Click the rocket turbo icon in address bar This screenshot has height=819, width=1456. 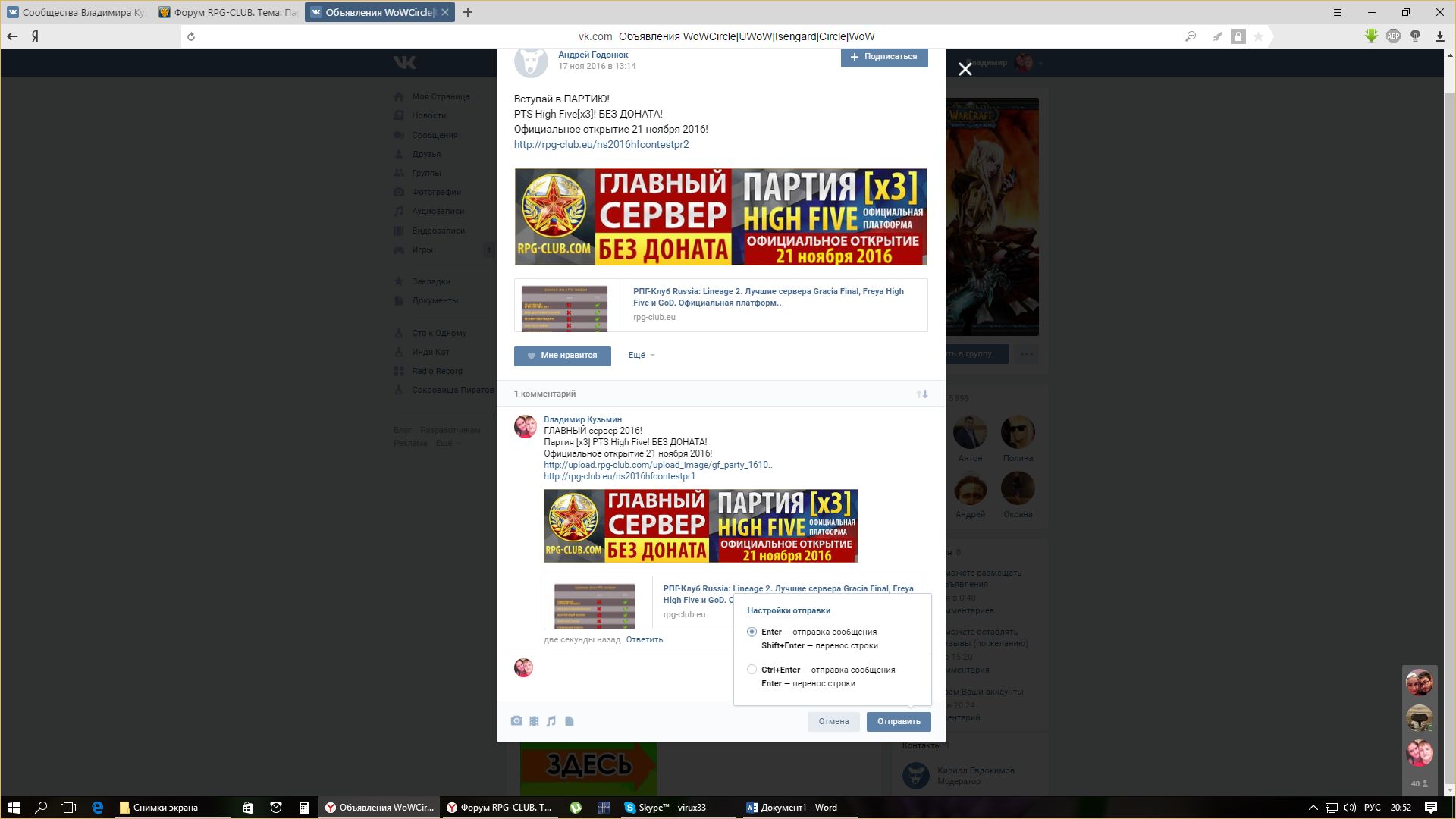pos(1216,36)
